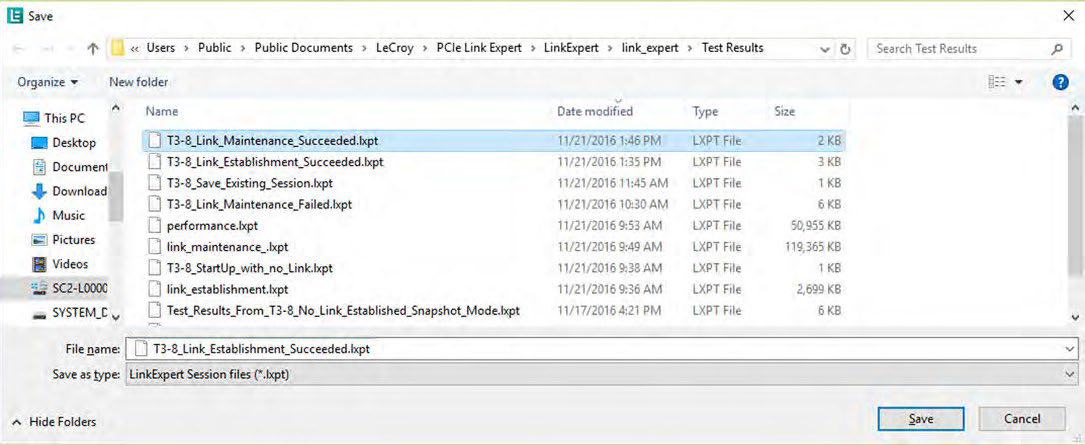Viewport: 1085px width, 445px height.
Task: Click file icon of T3-8_Save_Existing_Session.lxpt
Action: coord(154,183)
